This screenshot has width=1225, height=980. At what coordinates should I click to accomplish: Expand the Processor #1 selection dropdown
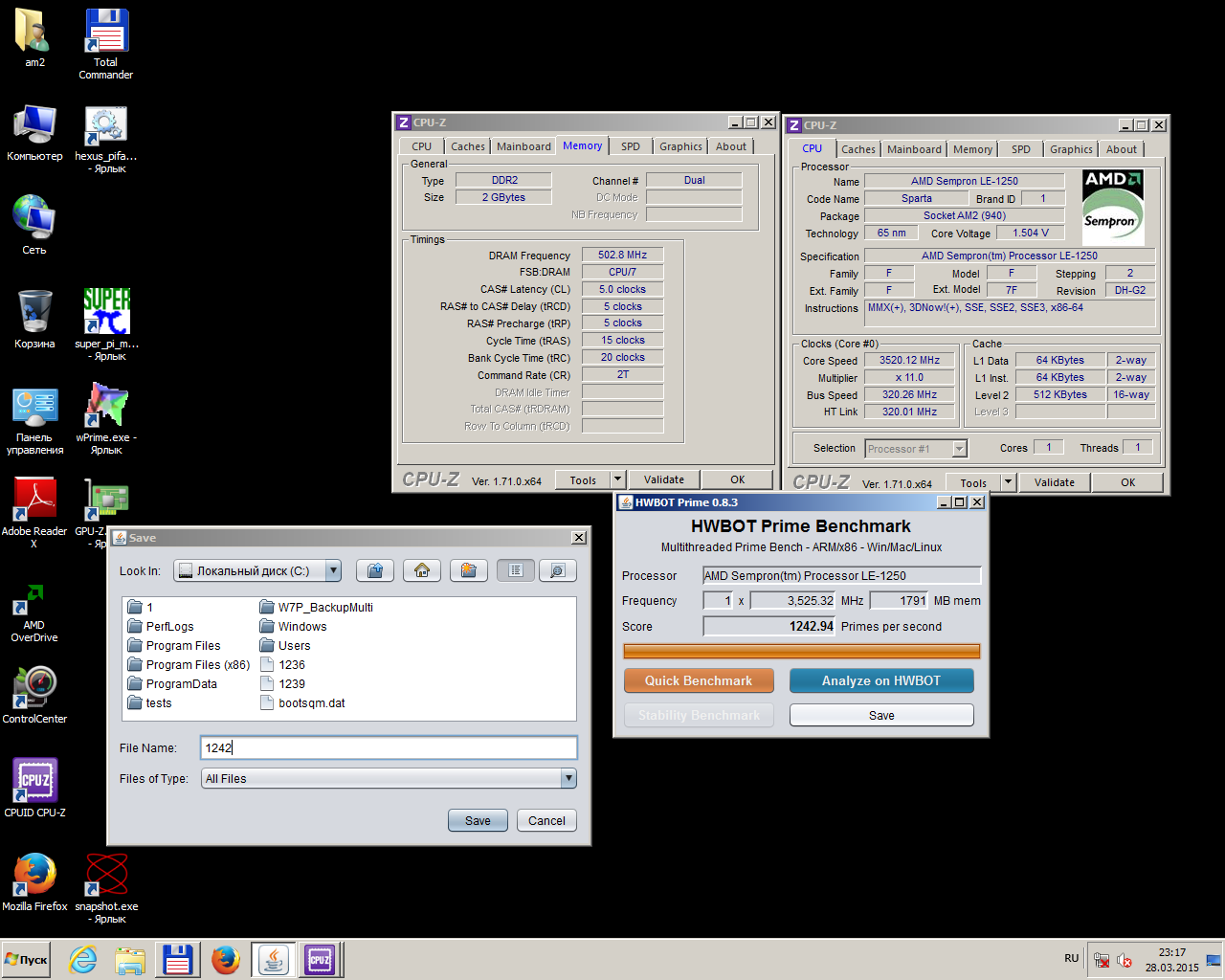(x=959, y=448)
